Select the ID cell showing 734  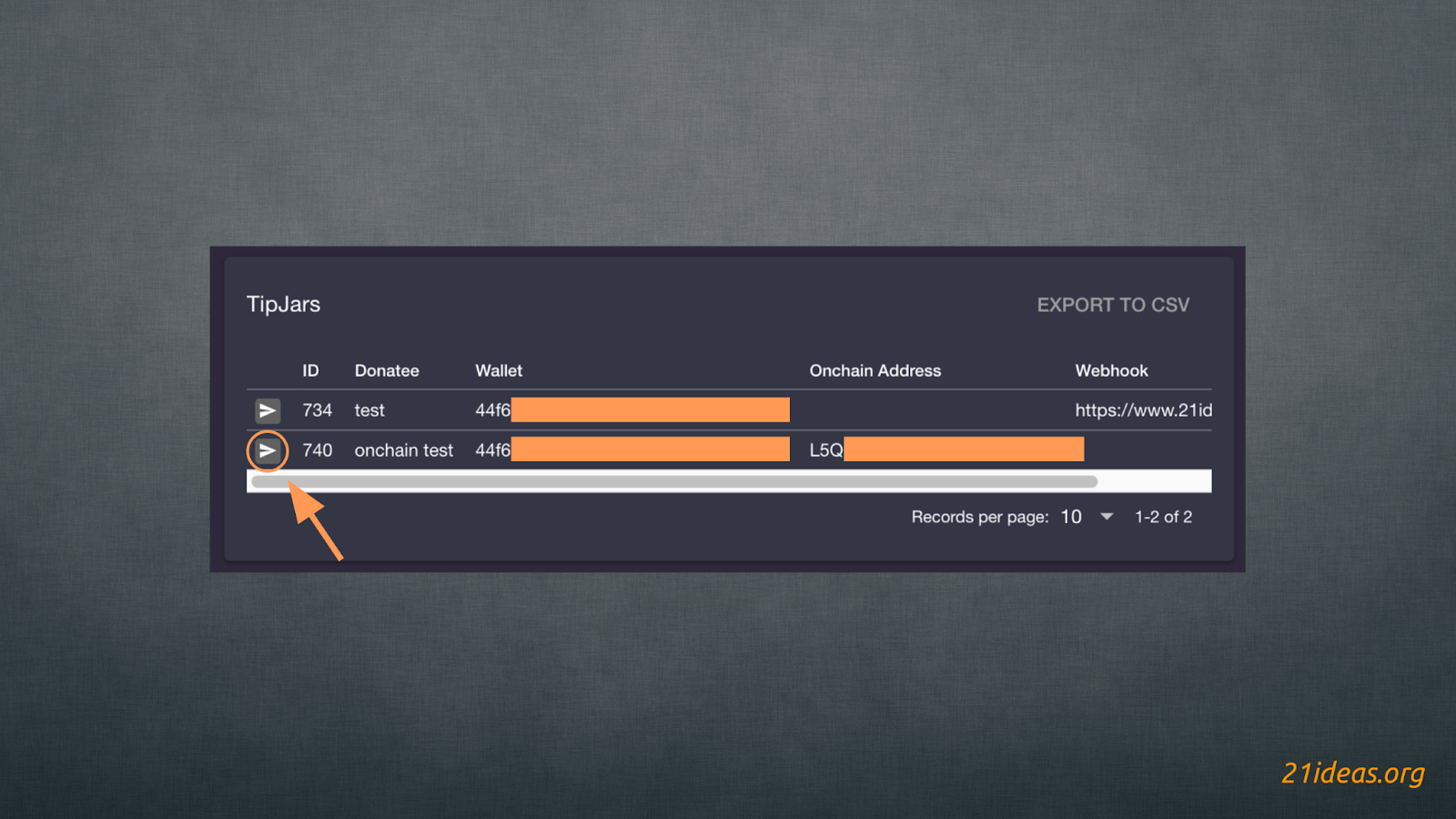coord(317,410)
